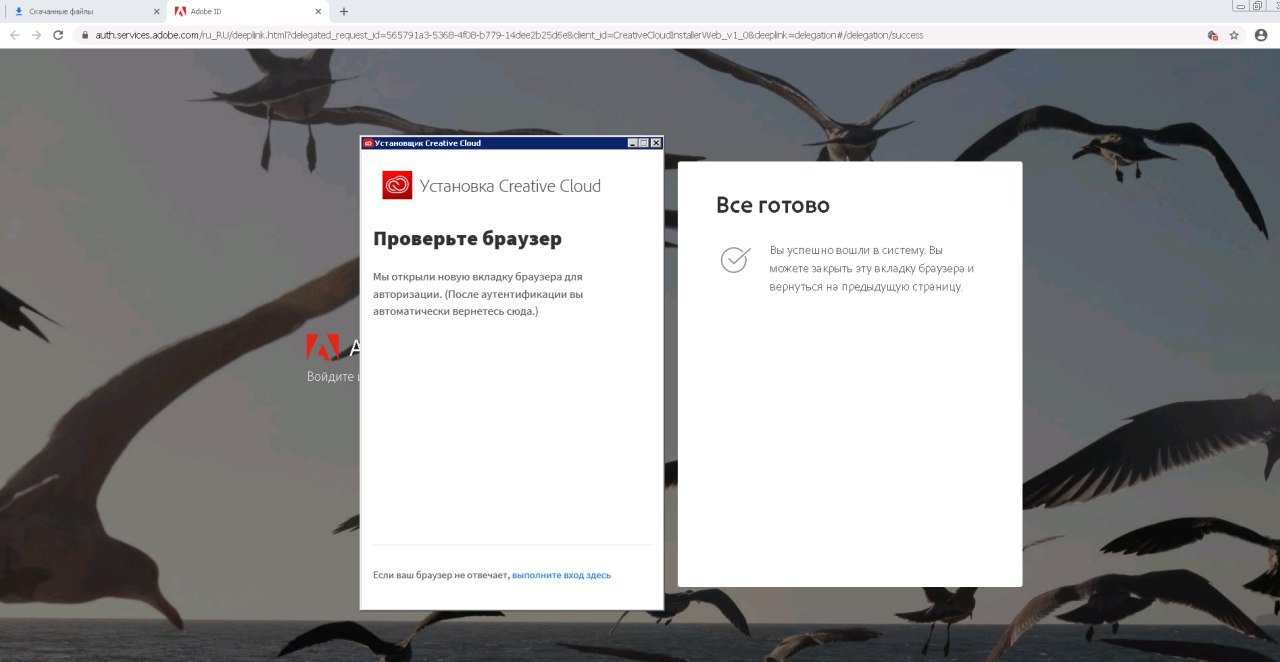Click the Мы открыли новую вкладку paragraph
Viewport: 1280px width, 662px height.
tap(477, 294)
